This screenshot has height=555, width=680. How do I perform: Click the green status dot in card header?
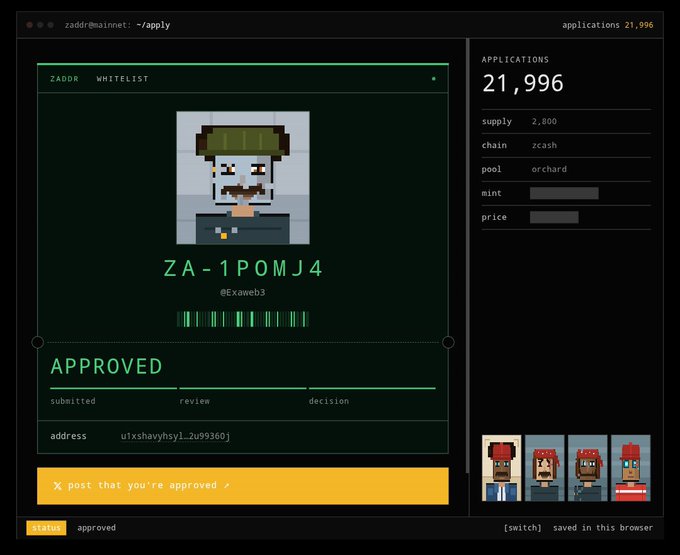[x=434, y=78]
